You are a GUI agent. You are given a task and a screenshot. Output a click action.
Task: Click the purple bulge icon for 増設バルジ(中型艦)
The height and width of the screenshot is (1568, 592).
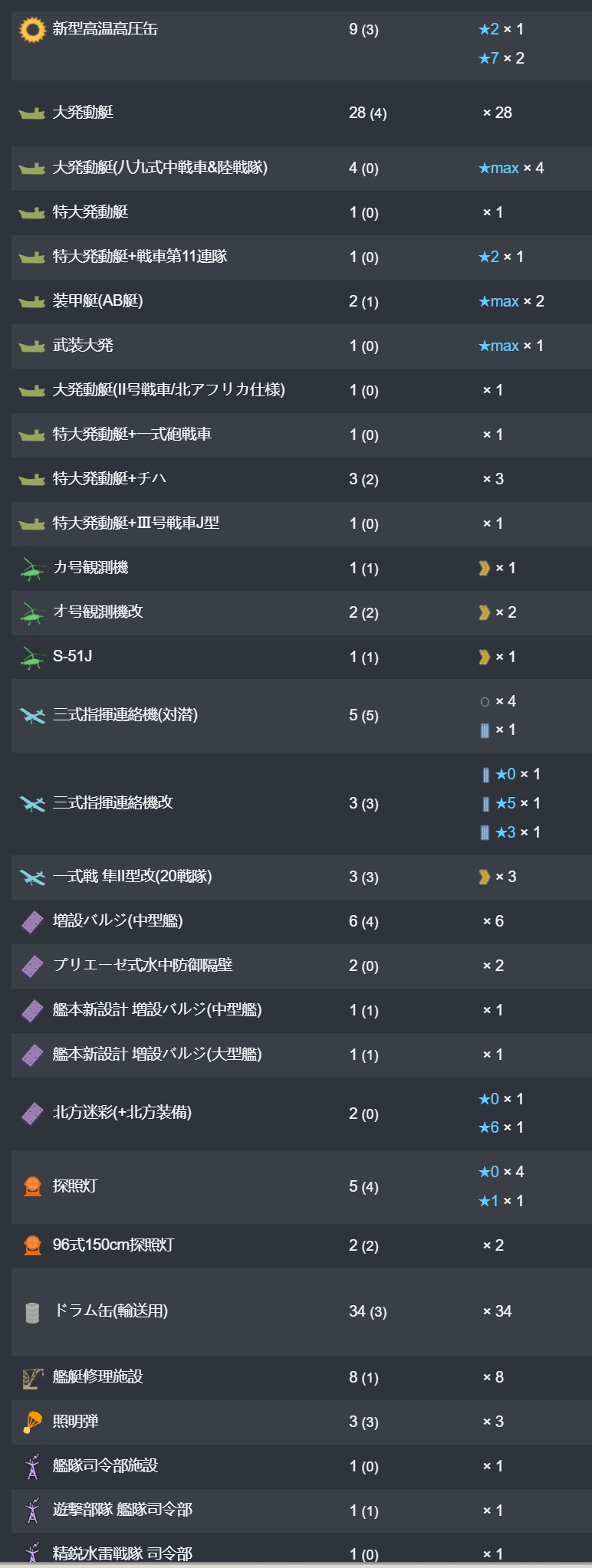coord(32,922)
